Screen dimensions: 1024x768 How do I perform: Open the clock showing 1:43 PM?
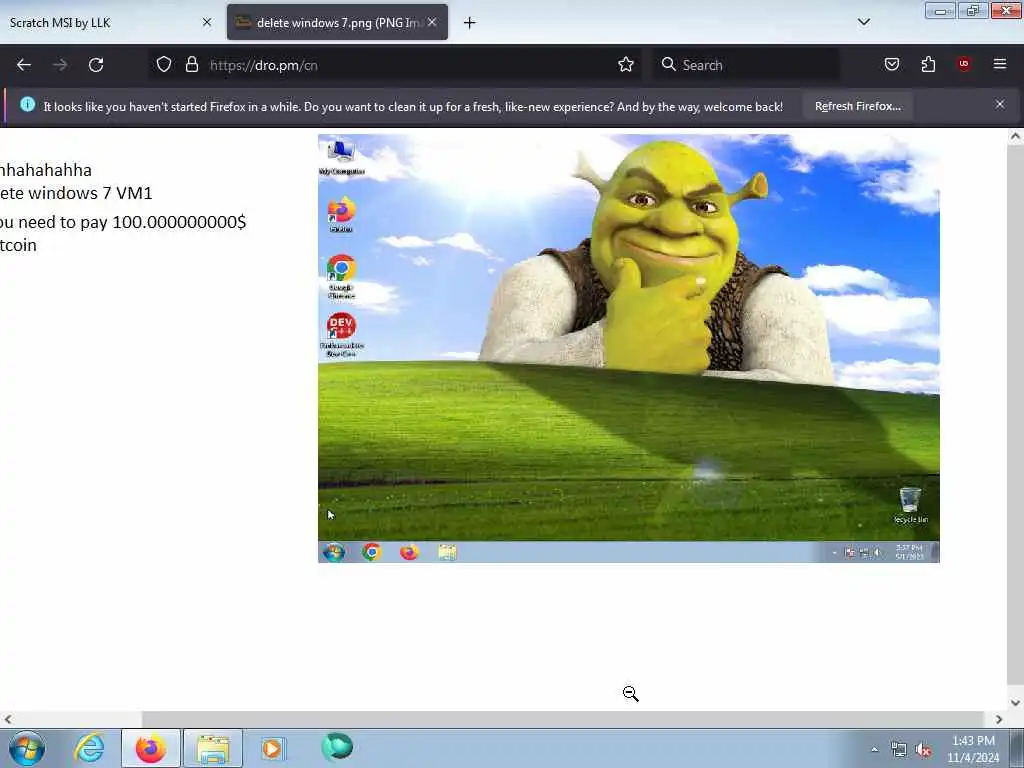click(x=973, y=749)
